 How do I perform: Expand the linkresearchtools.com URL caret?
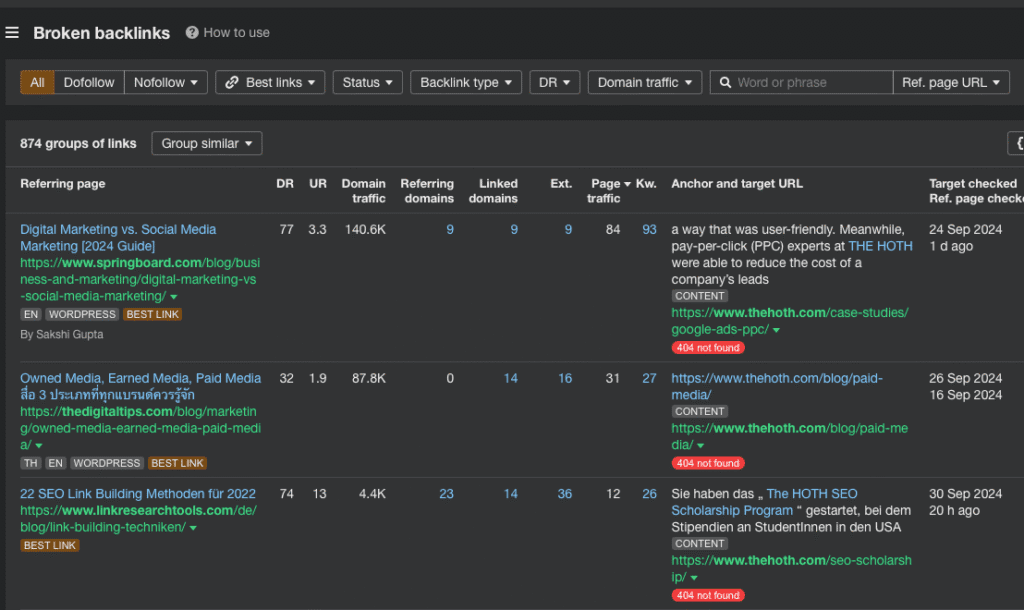tap(193, 528)
